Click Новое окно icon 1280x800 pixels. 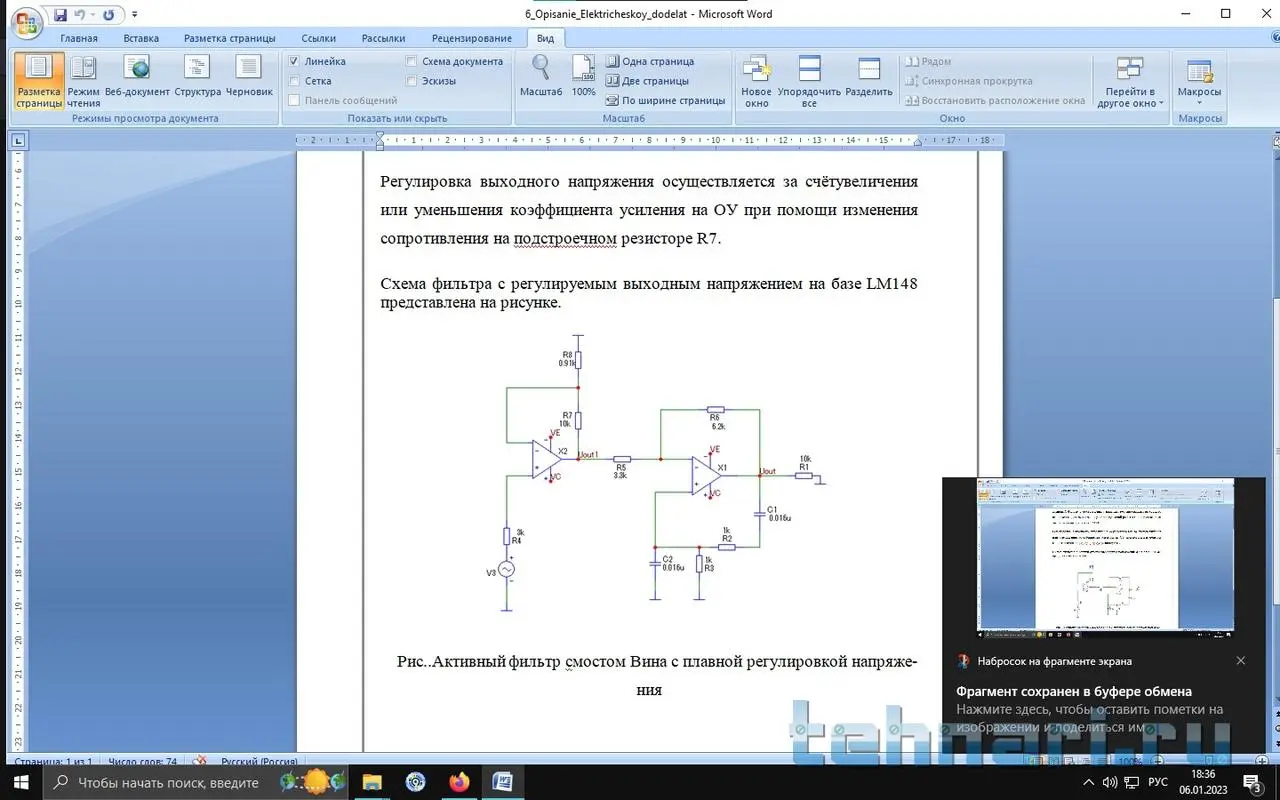tap(756, 80)
